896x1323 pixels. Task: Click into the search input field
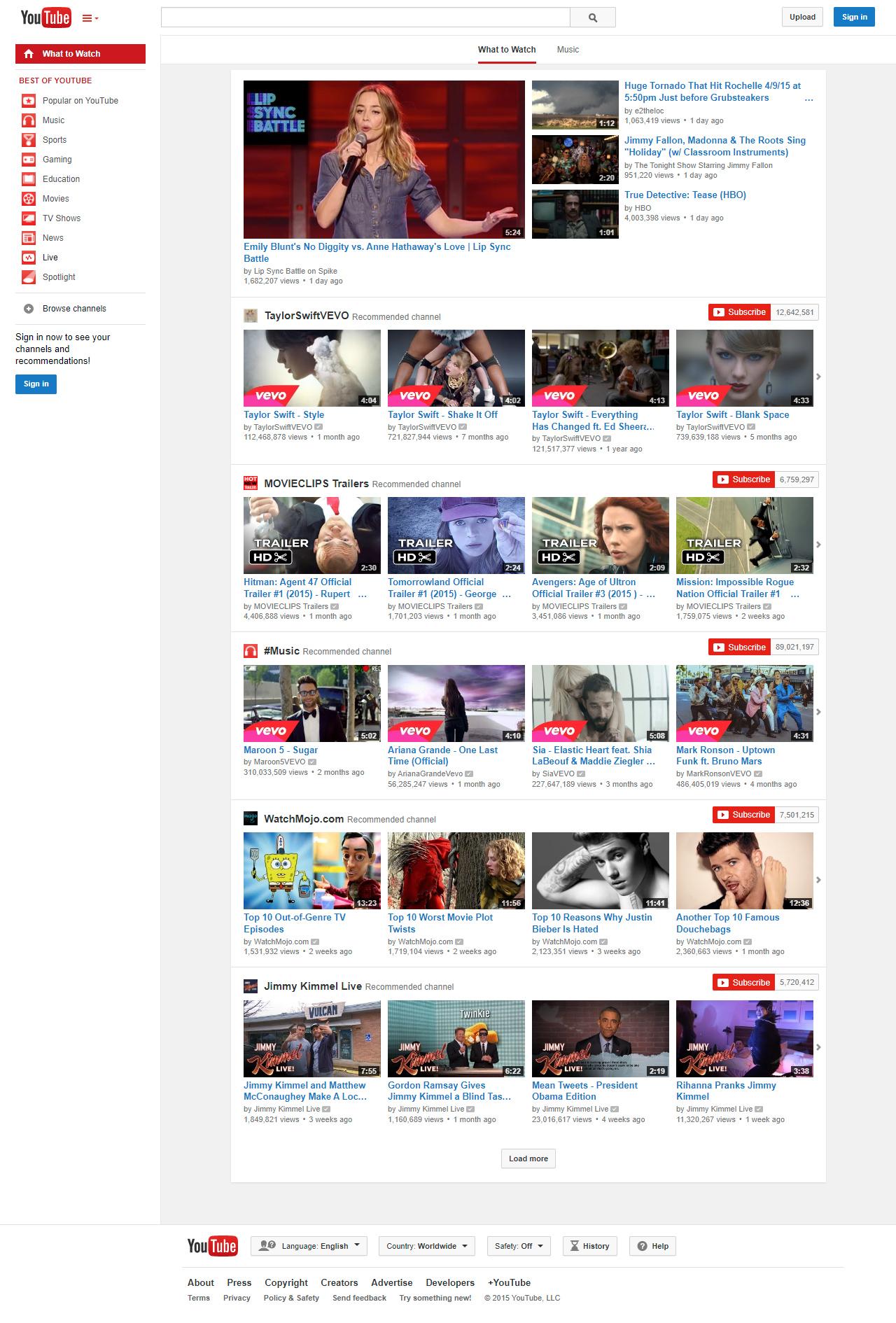[365, 17]
